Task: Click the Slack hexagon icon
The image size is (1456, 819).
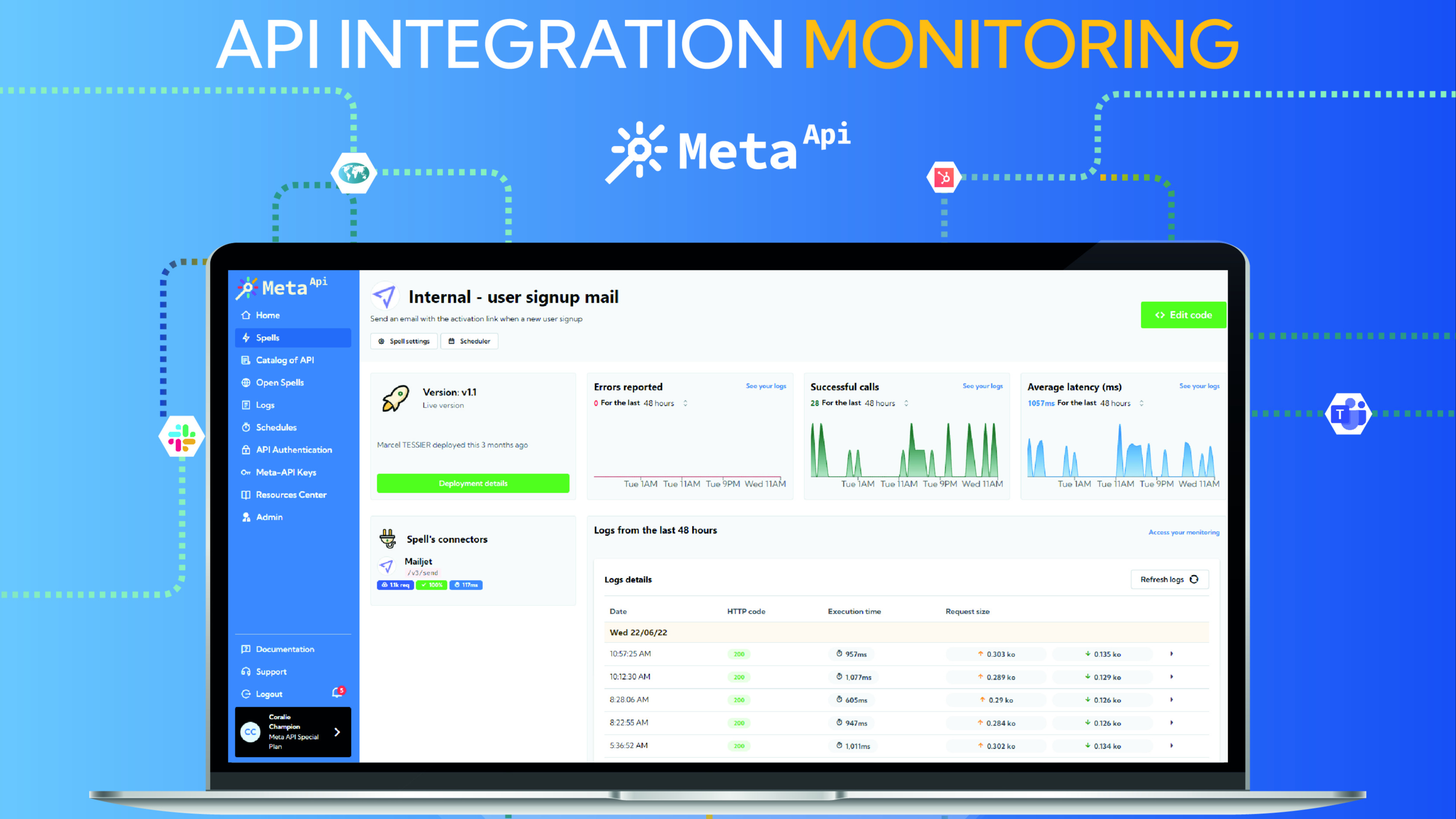Action: (182, 437)
